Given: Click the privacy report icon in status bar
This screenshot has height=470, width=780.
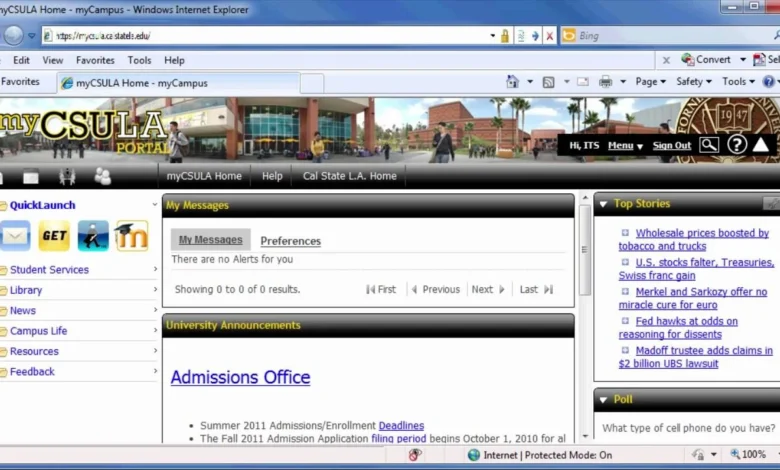Looking at the screenshot, I should [x=415, y=455].
